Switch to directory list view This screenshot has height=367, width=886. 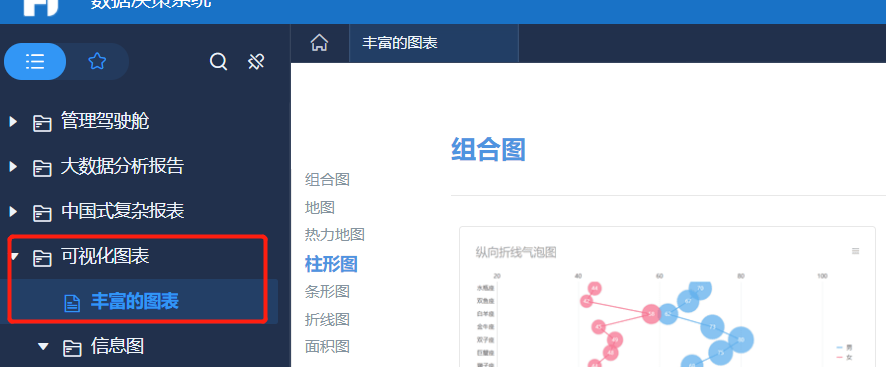click(35, 61)
